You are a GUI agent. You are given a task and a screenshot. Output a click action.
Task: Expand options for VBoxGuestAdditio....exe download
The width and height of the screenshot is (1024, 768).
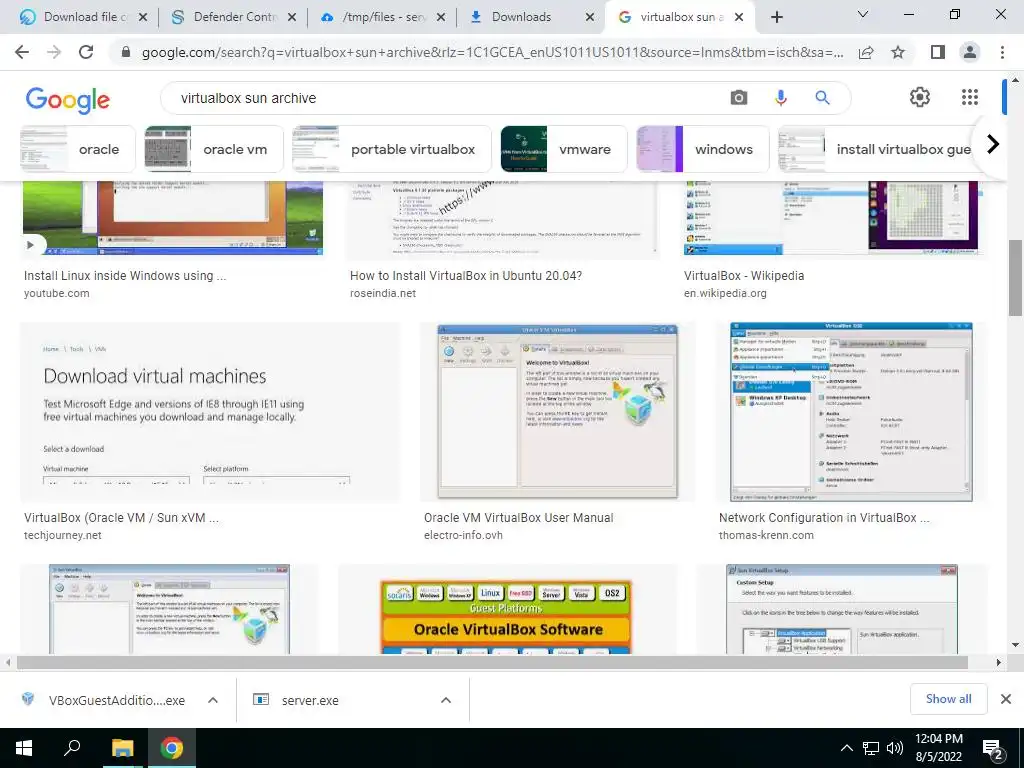click(x=213, y=700)
